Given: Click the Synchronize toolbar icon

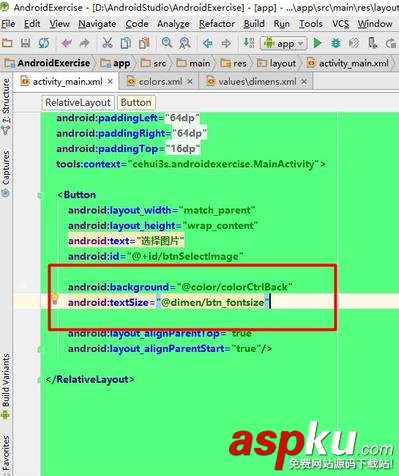Looking at the screenshot, I should (x=44, y=43).
